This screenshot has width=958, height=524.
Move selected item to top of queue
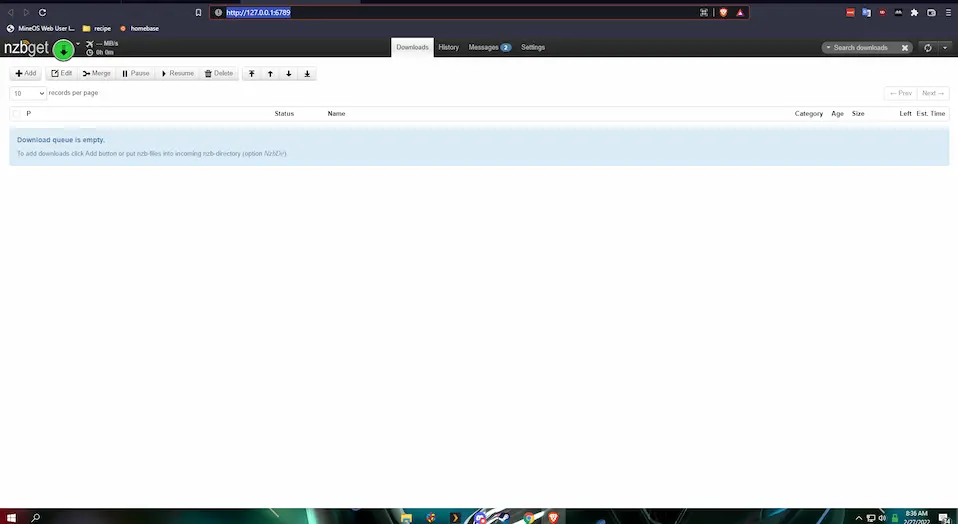(252, 74)
